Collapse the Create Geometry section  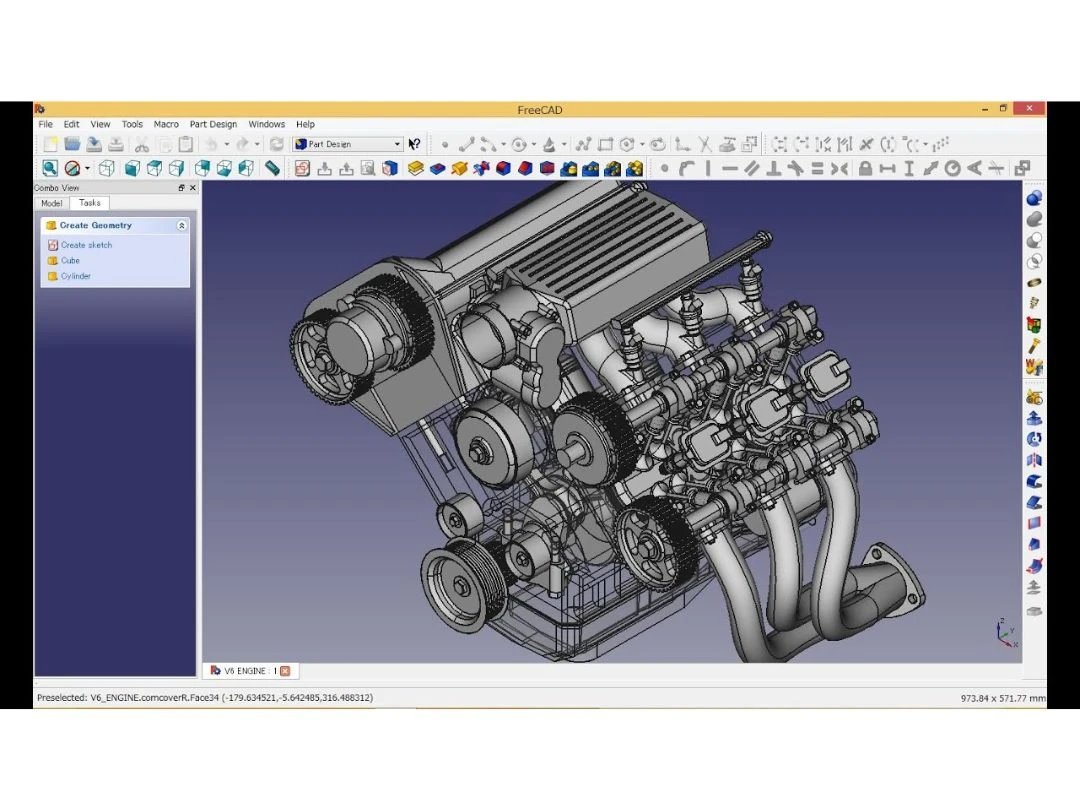coord(182,225)
